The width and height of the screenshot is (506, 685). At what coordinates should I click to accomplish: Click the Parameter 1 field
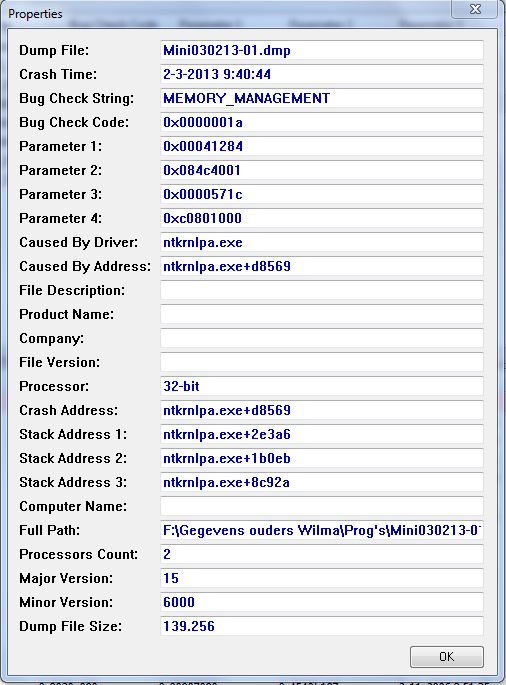322,146
